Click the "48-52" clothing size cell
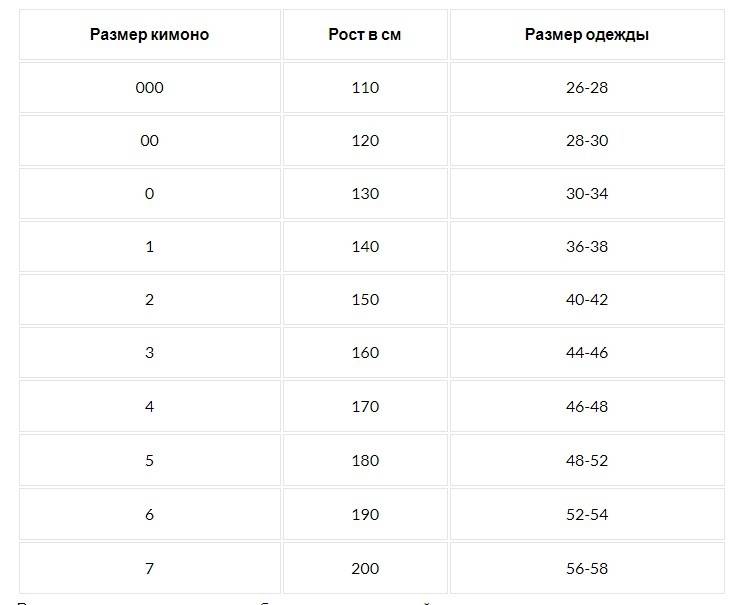Screen dimensions: 741x605 pyautogui.click(x=587, y=460)
